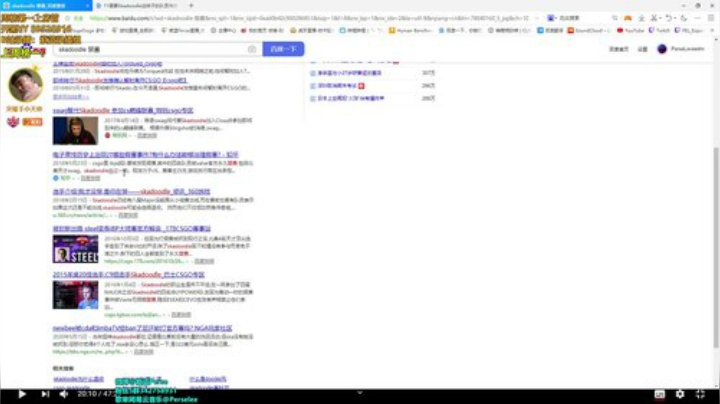720x404 pixels.
Task: Go to 百度首页 link in header
Action: click(x=618, y=49)
